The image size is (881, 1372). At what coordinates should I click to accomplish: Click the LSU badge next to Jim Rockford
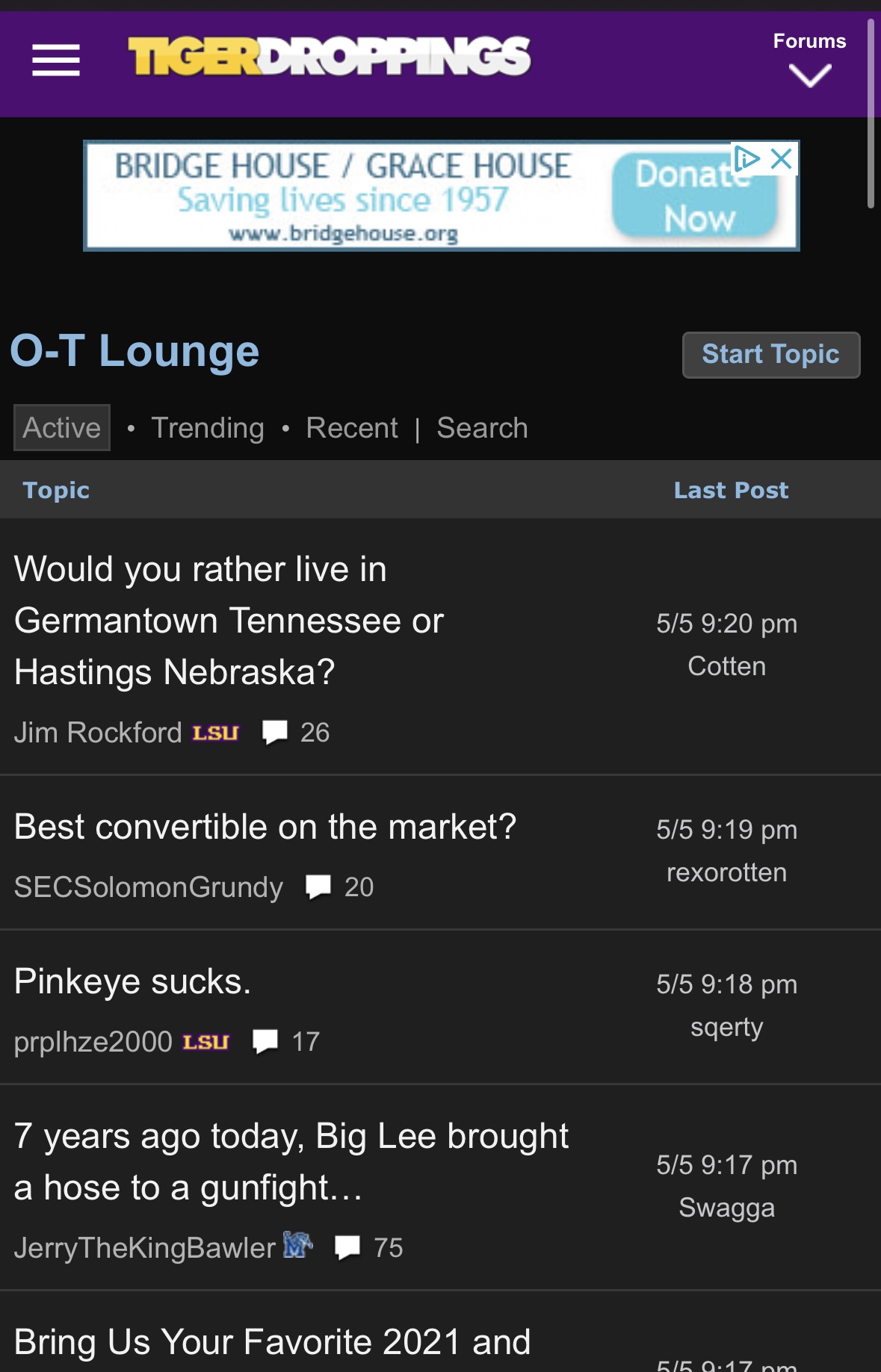[x=215, y=733]
